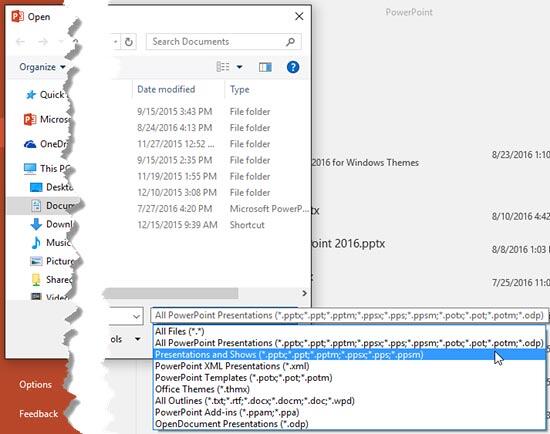
Task: Choose PowerPoint XML Presentations (*.xml)
Action: coord(349,366)
